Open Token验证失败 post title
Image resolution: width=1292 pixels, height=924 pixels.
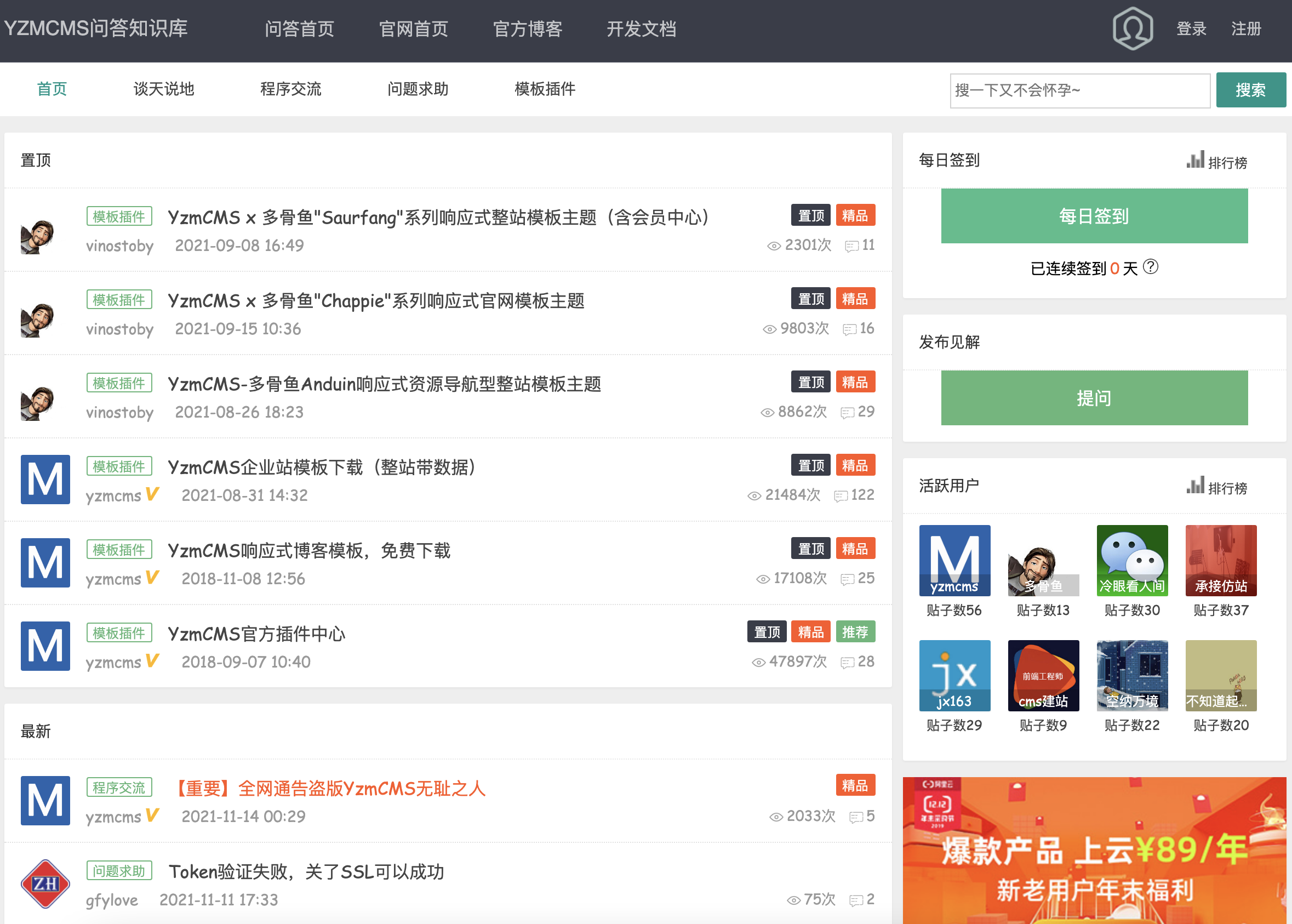point(306,871)
